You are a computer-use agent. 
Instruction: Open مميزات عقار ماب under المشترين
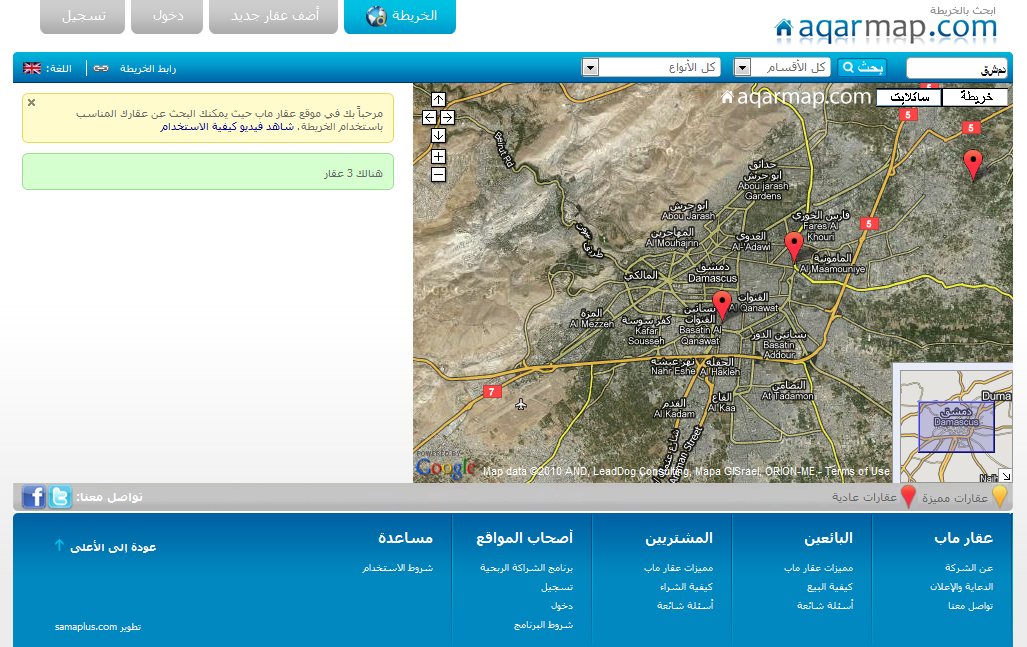click(x=679, y=568)
